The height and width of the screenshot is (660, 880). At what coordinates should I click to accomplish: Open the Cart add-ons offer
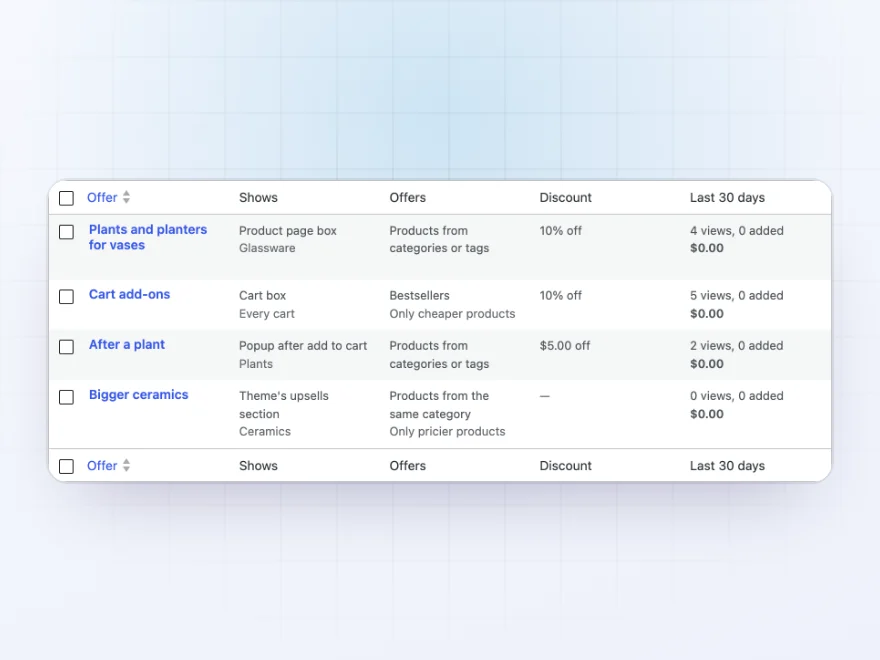pyautogui.click(x=129, y=295)
